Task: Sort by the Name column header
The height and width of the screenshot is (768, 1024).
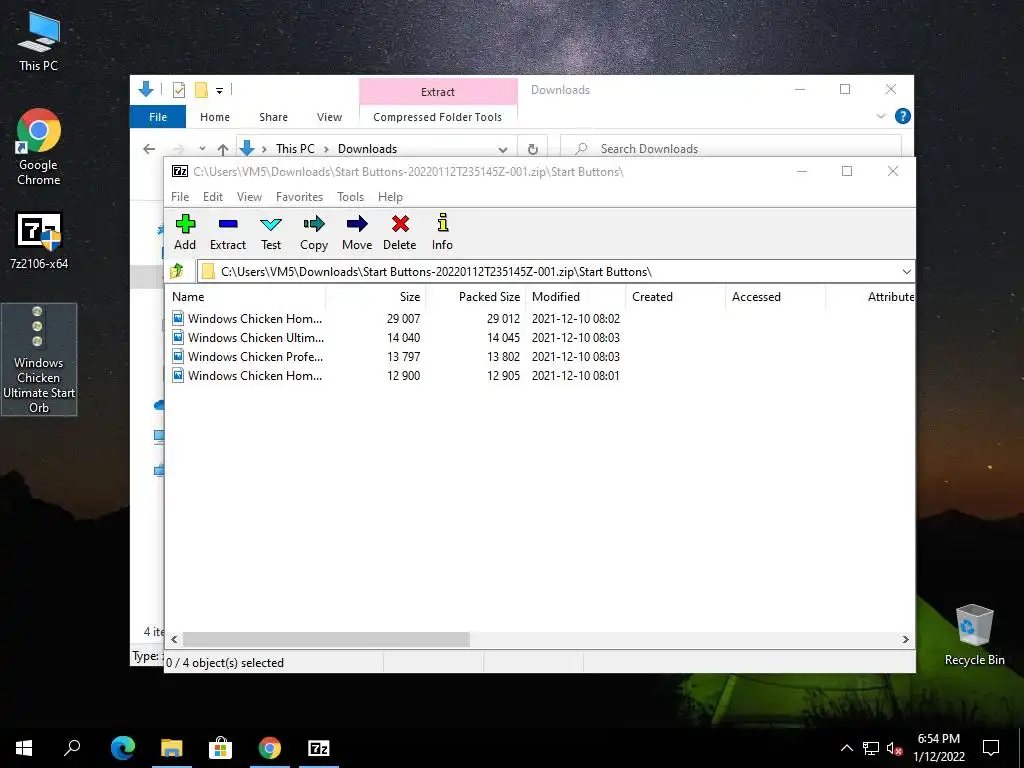Action: click(x=245, y=296)
